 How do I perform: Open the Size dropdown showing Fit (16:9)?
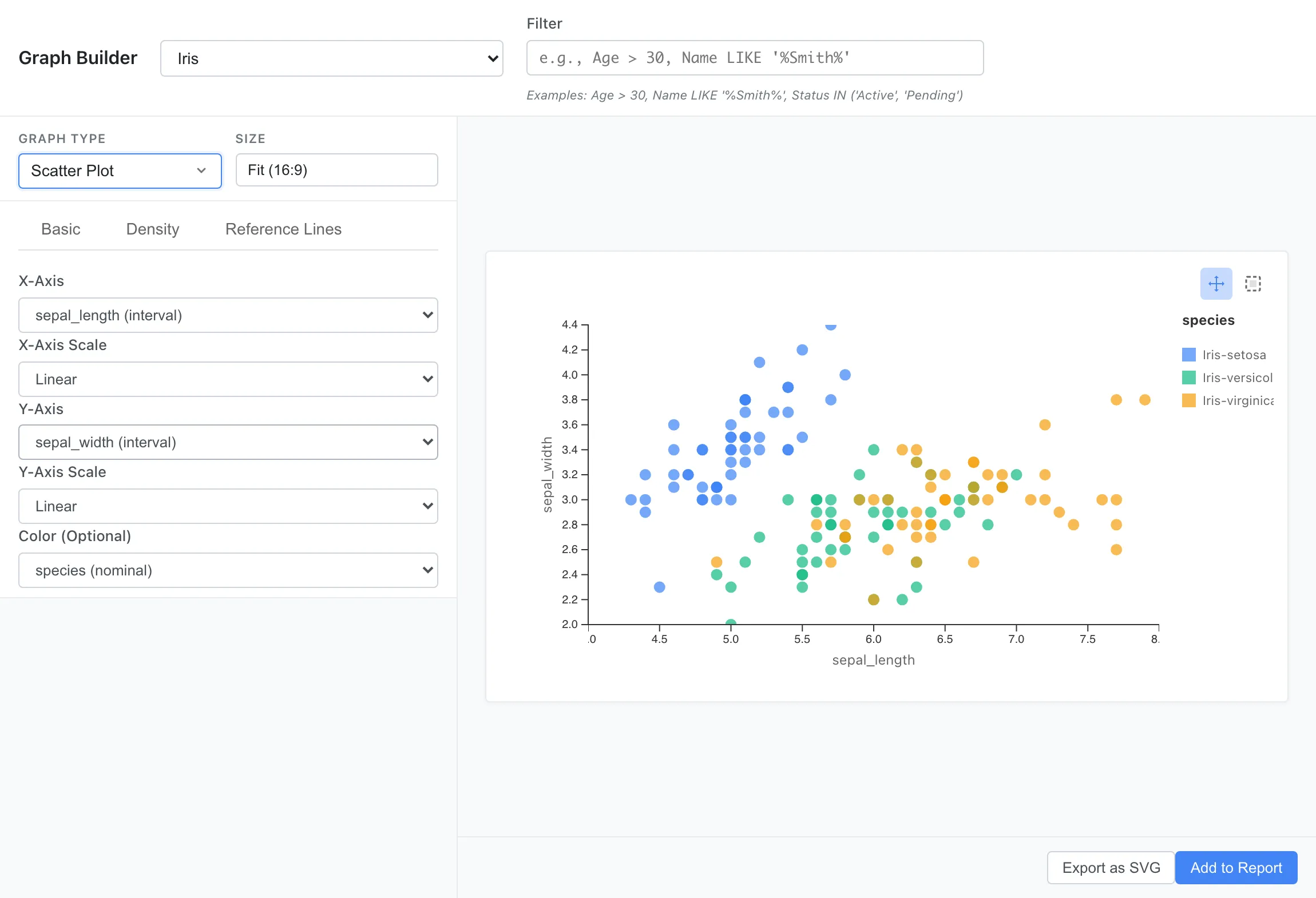(x=336, y=170)
